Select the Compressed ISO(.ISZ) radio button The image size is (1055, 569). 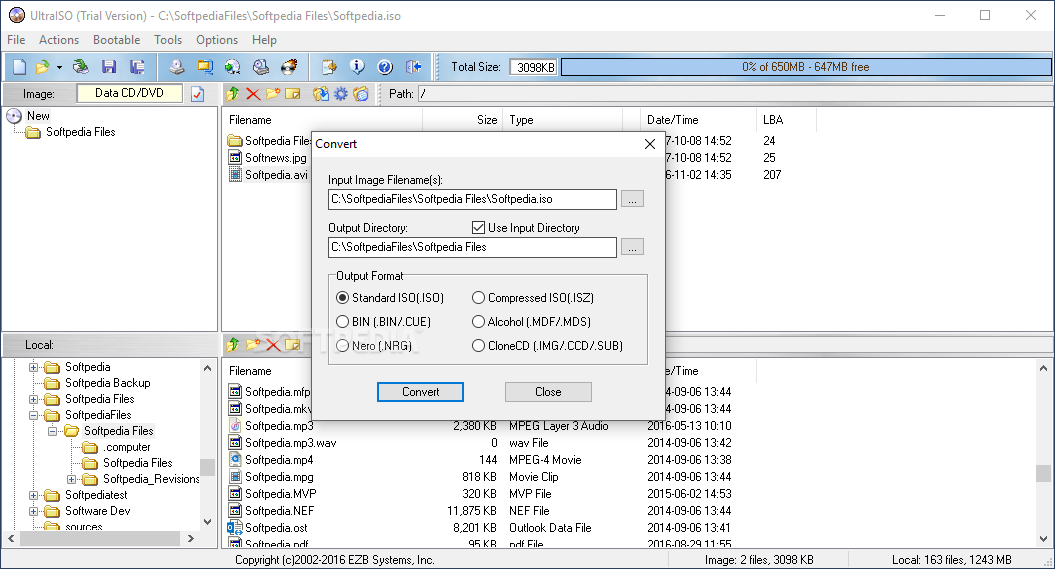click(478, 297)
